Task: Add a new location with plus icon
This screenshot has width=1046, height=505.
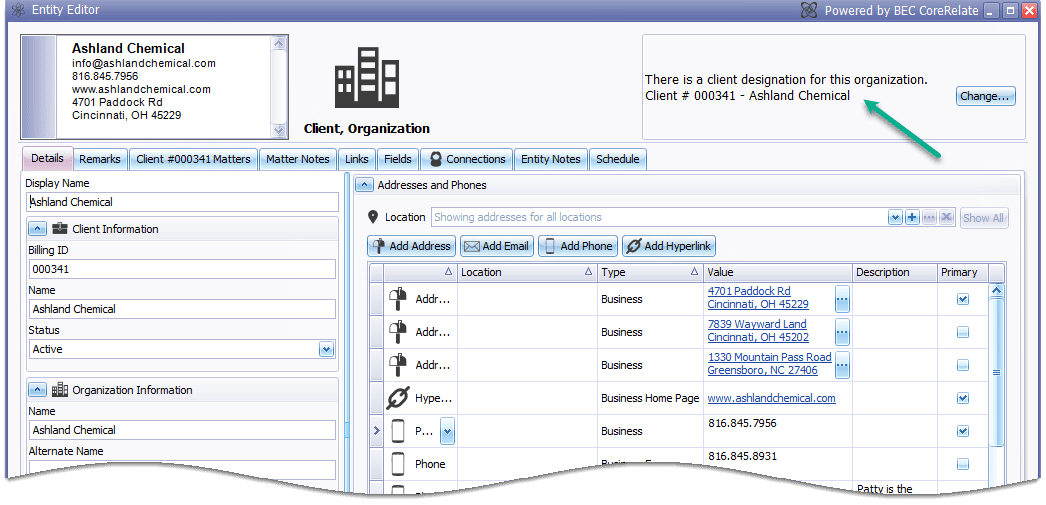Action: (x=912, y=217)
